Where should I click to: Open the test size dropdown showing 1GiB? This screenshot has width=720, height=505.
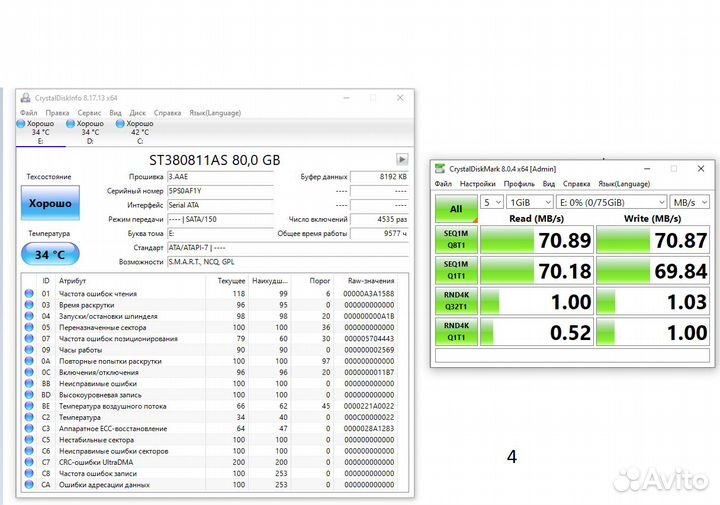529,202
